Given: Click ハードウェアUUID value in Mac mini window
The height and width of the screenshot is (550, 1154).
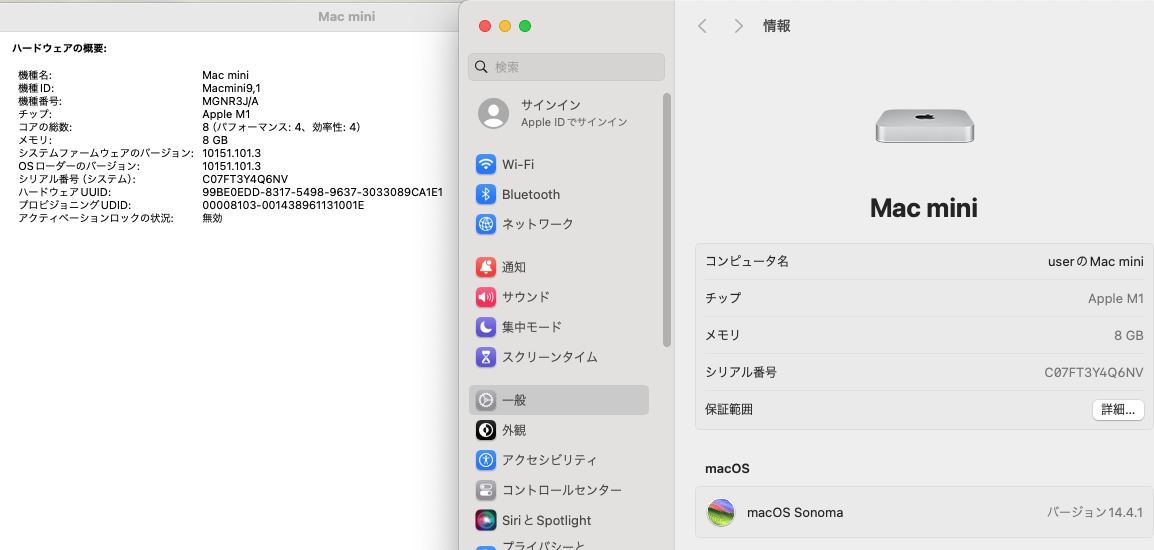Looking at the screenshot, I should tap(322, 192).
